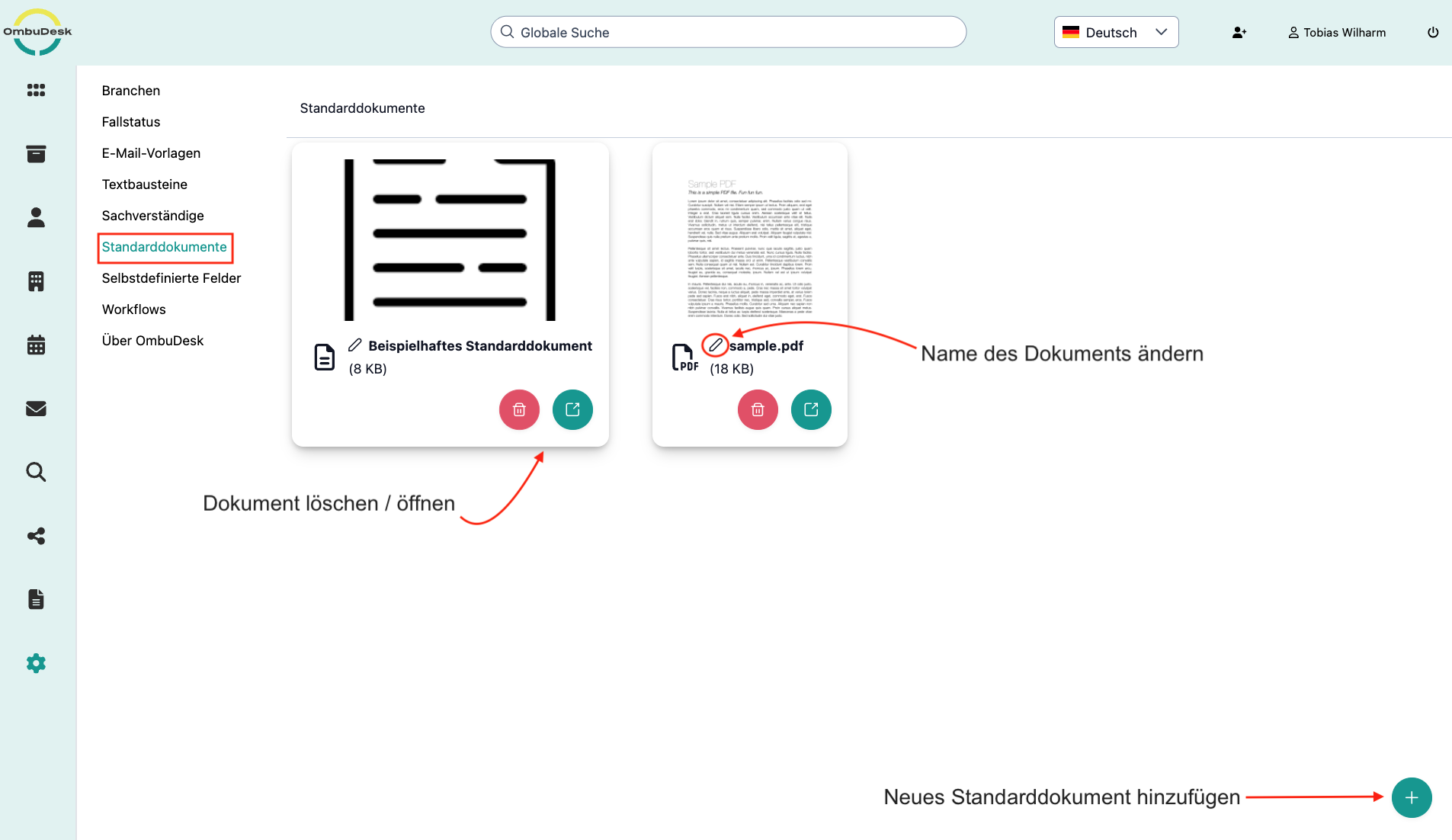Click the Beispielhaftes Standarddokument title text
Screen dimensions: 1452x840
coord(480,346)
